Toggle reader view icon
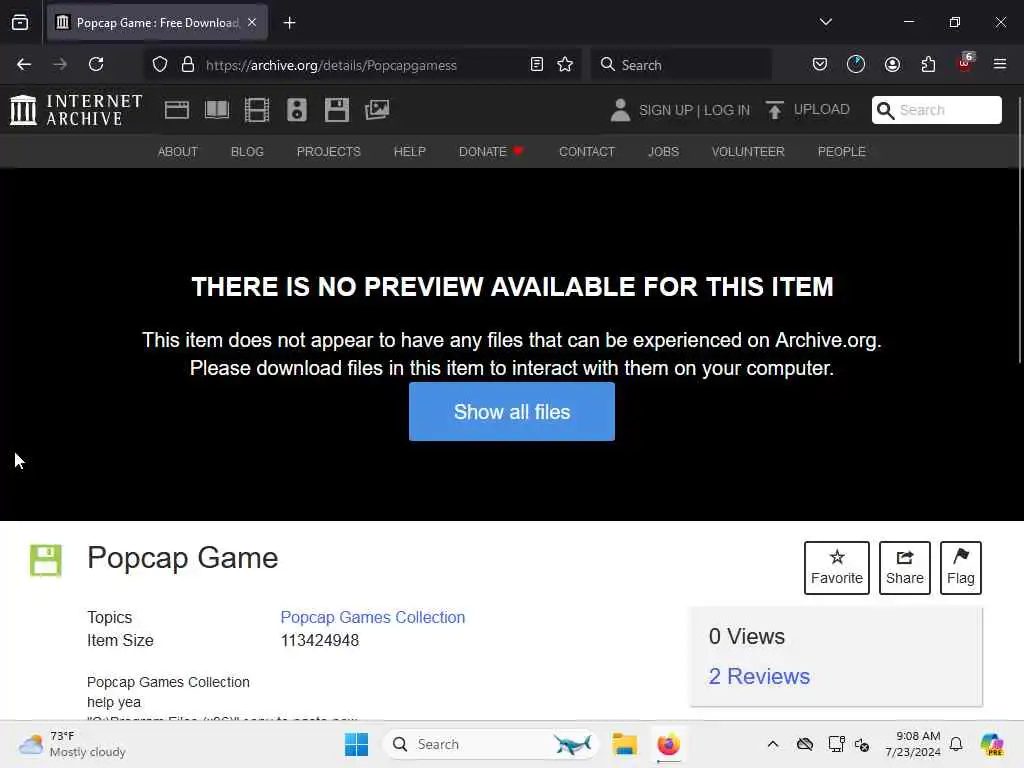The image size is (1024, 768). point(537,64)
